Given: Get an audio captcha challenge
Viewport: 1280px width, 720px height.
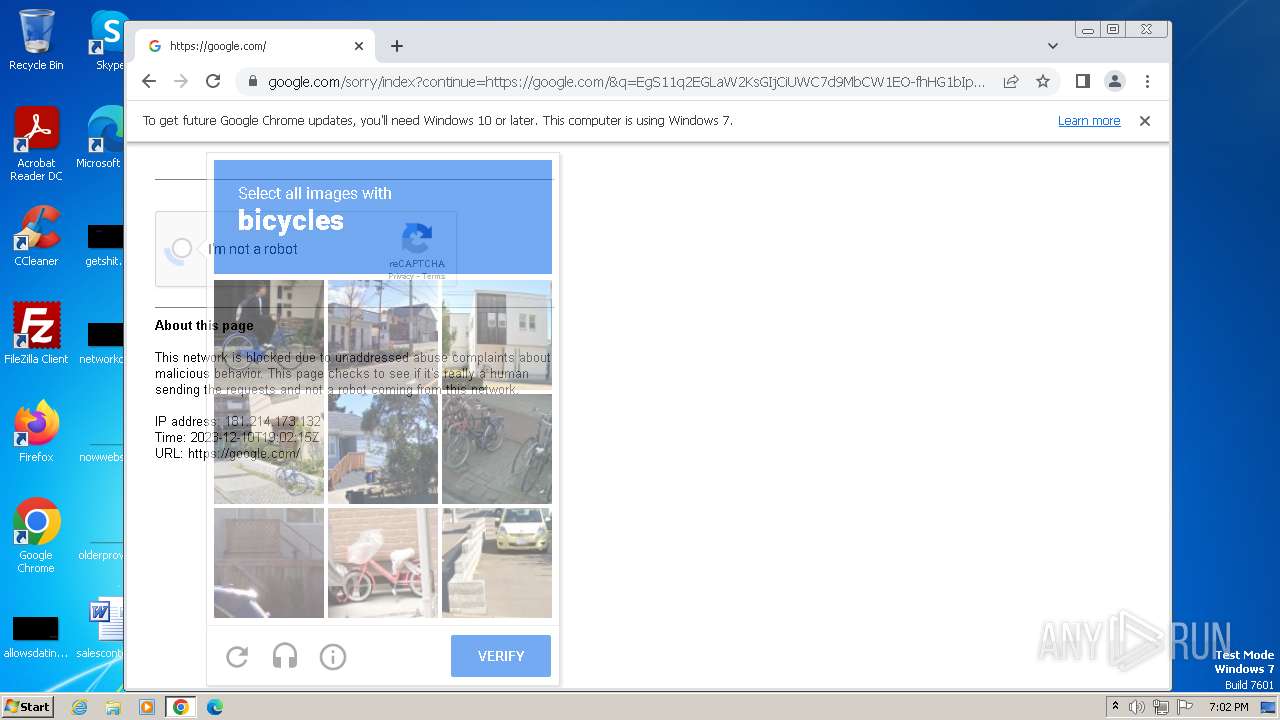Looking at the screenshot, I should pyautogui.click(x=285, y=656).
